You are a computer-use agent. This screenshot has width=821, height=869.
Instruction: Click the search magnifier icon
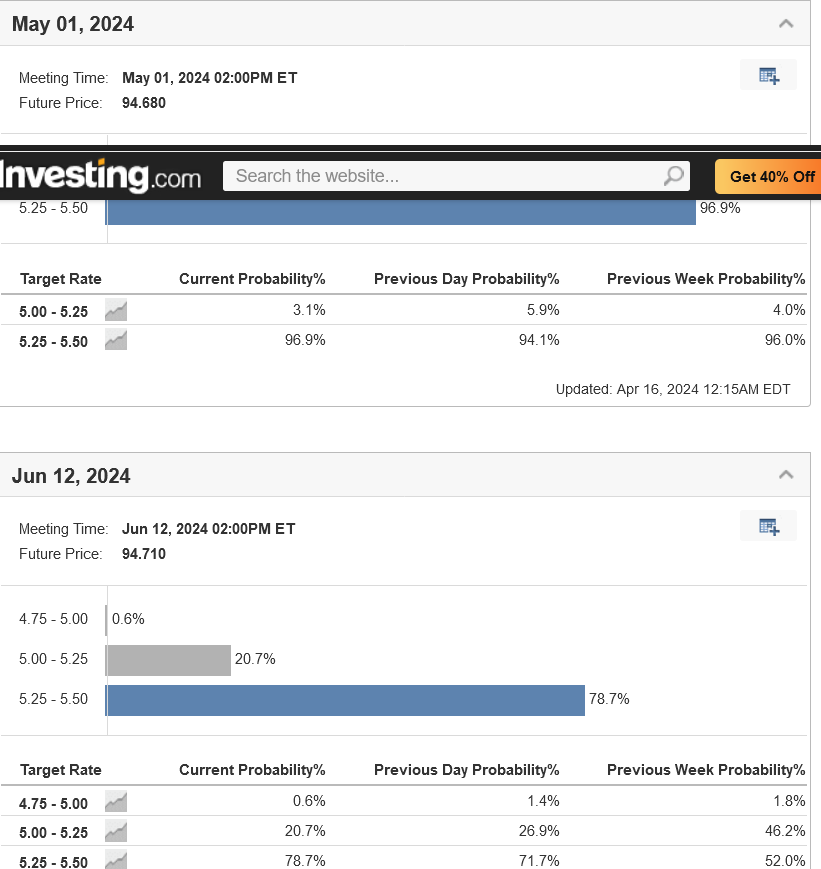(x=674, y=176)
